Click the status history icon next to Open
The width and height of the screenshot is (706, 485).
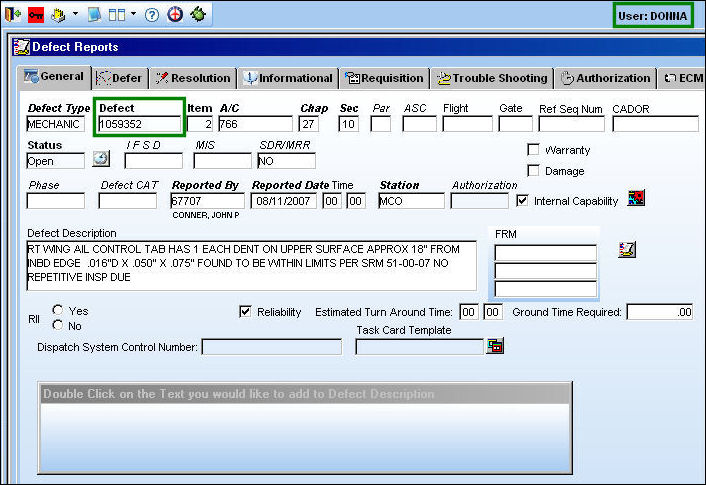101,159
